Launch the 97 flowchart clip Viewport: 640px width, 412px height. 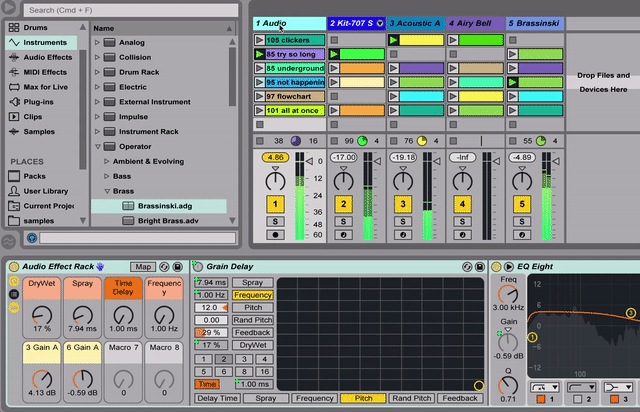point(259,96)
